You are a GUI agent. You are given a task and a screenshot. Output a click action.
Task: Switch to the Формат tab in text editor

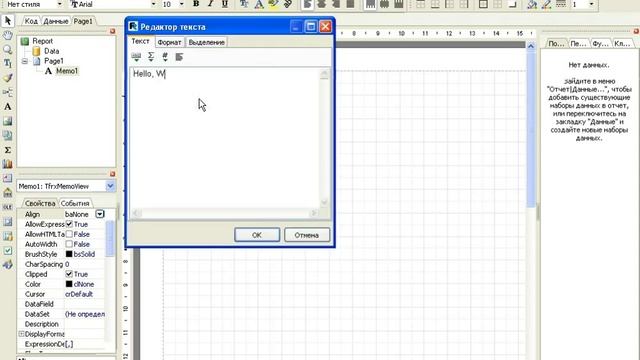pos(169,42)
